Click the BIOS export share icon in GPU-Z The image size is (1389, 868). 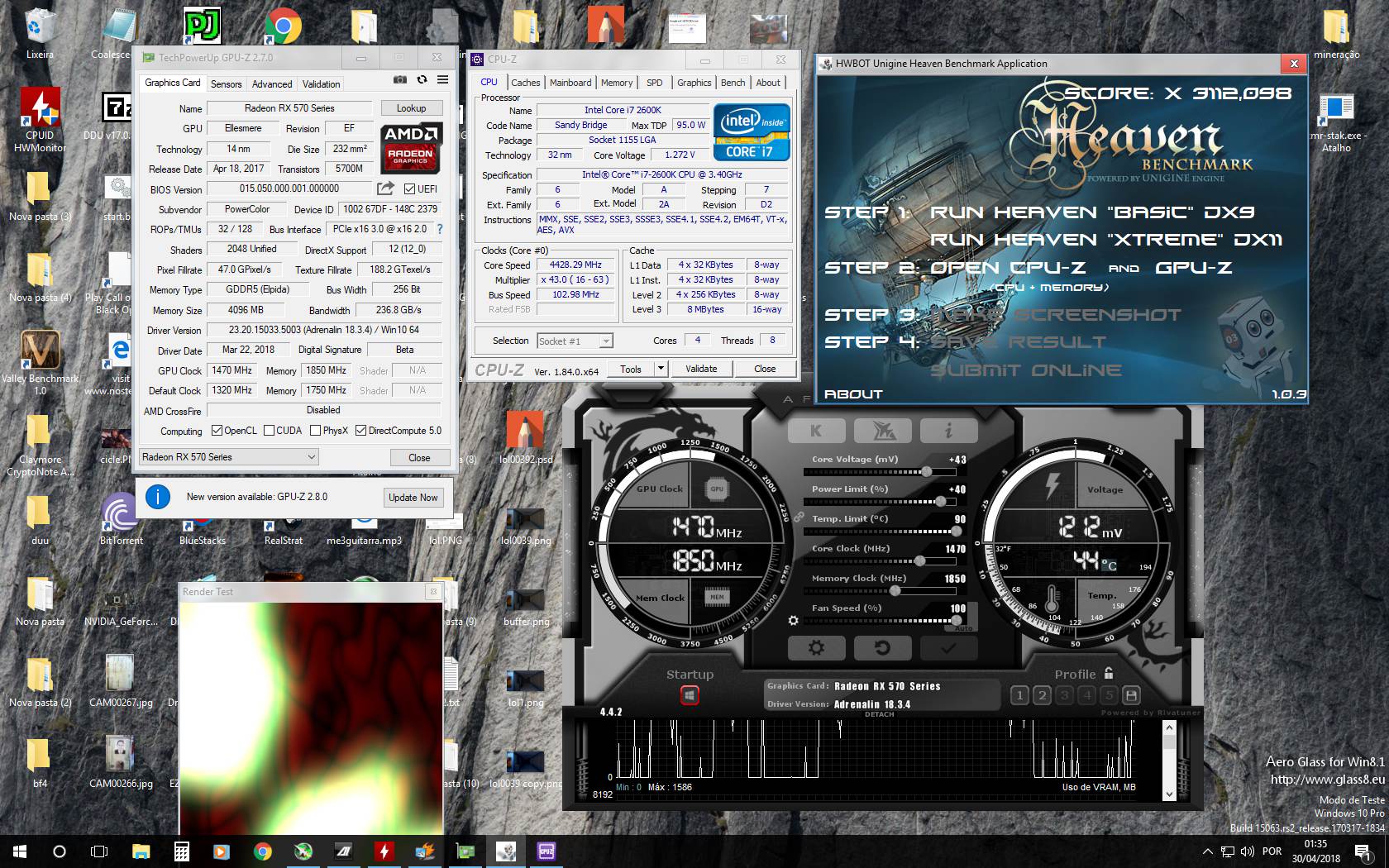385,188
